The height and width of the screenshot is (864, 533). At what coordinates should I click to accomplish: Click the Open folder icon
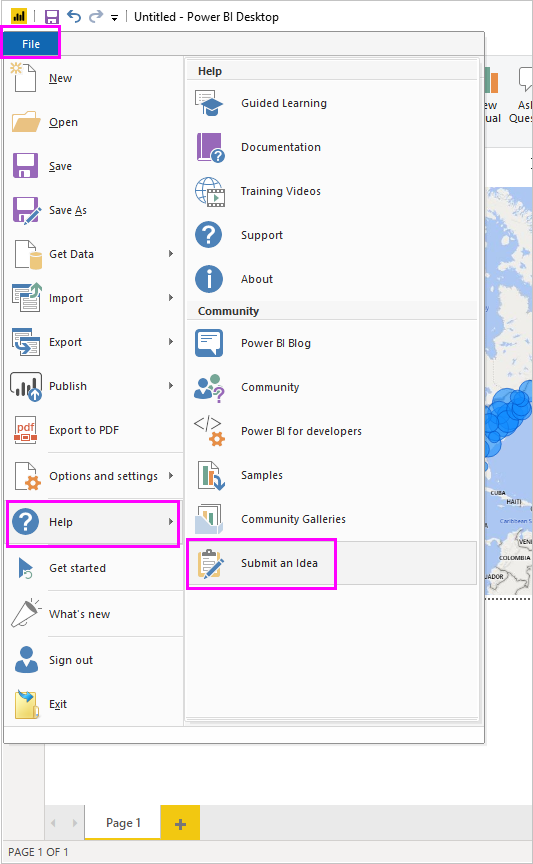coord(26,122)
